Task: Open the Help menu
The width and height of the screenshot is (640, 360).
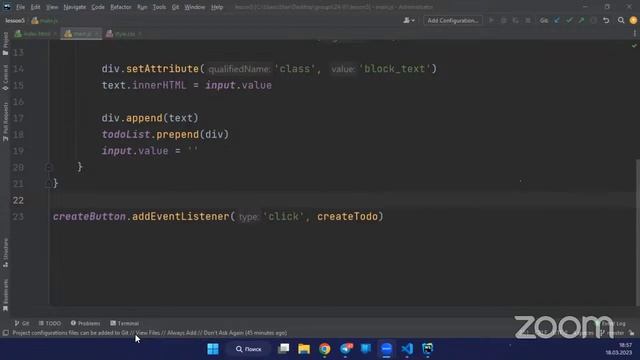Action: (217, 7)
